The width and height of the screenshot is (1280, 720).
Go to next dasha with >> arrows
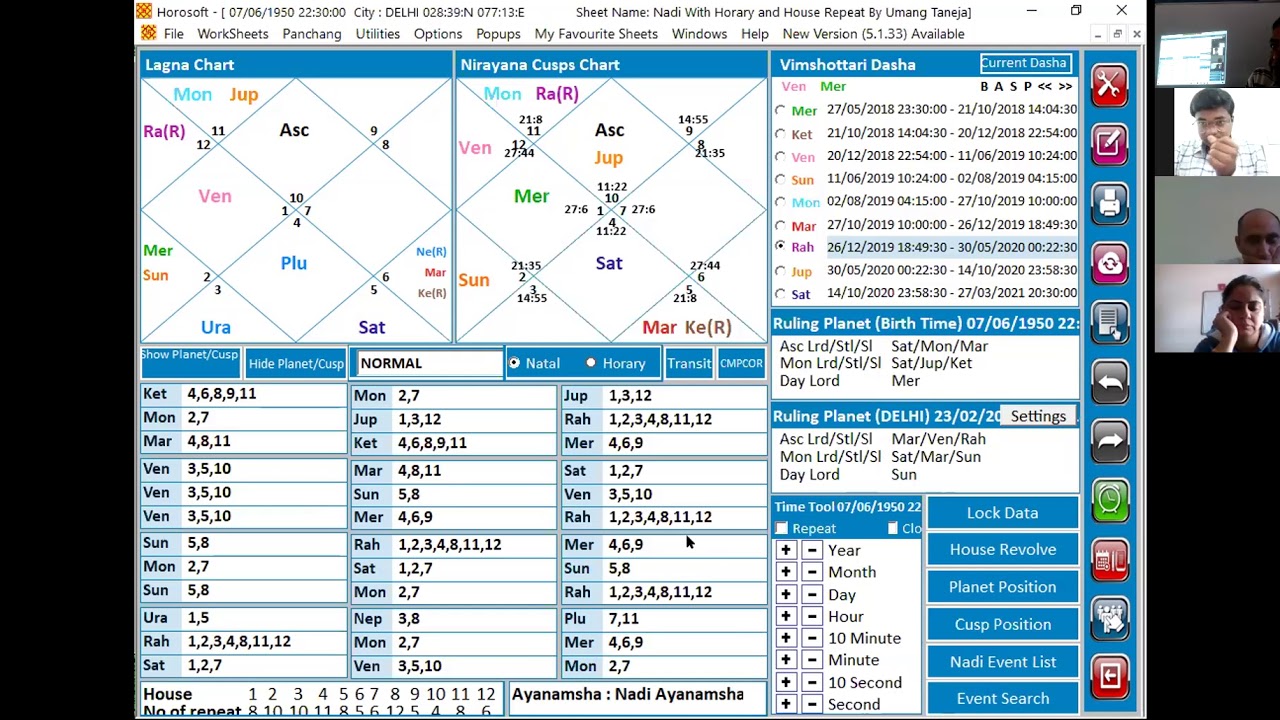pos(1066,87)
